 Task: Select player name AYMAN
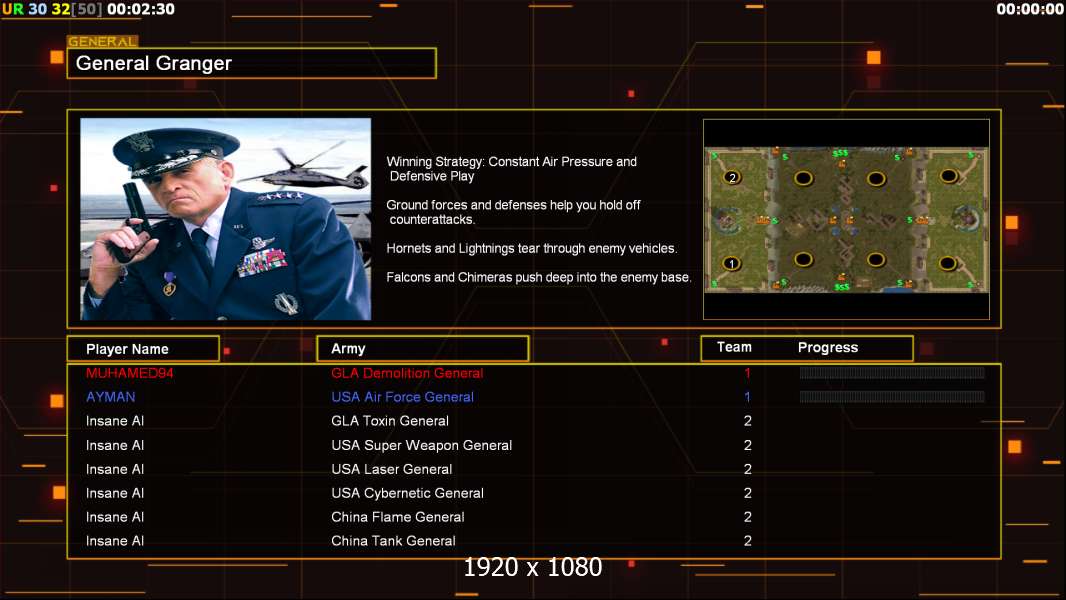tap(111, 397)
